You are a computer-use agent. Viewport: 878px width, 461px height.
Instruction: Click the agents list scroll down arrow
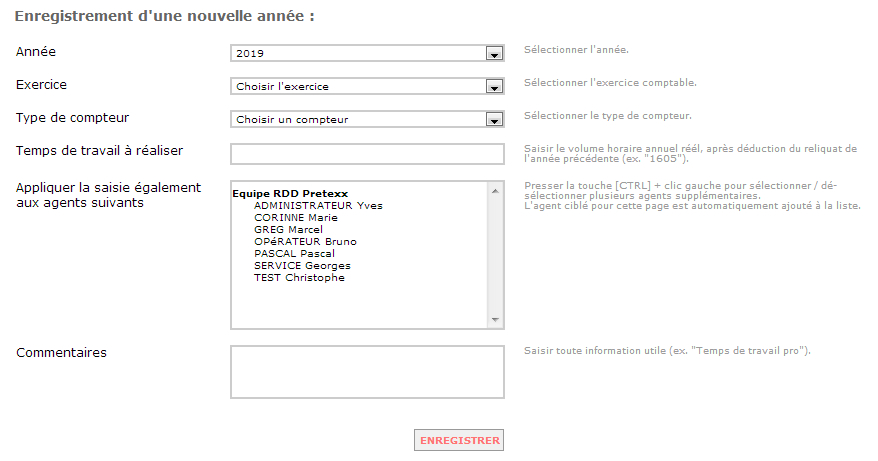[495, 319]
